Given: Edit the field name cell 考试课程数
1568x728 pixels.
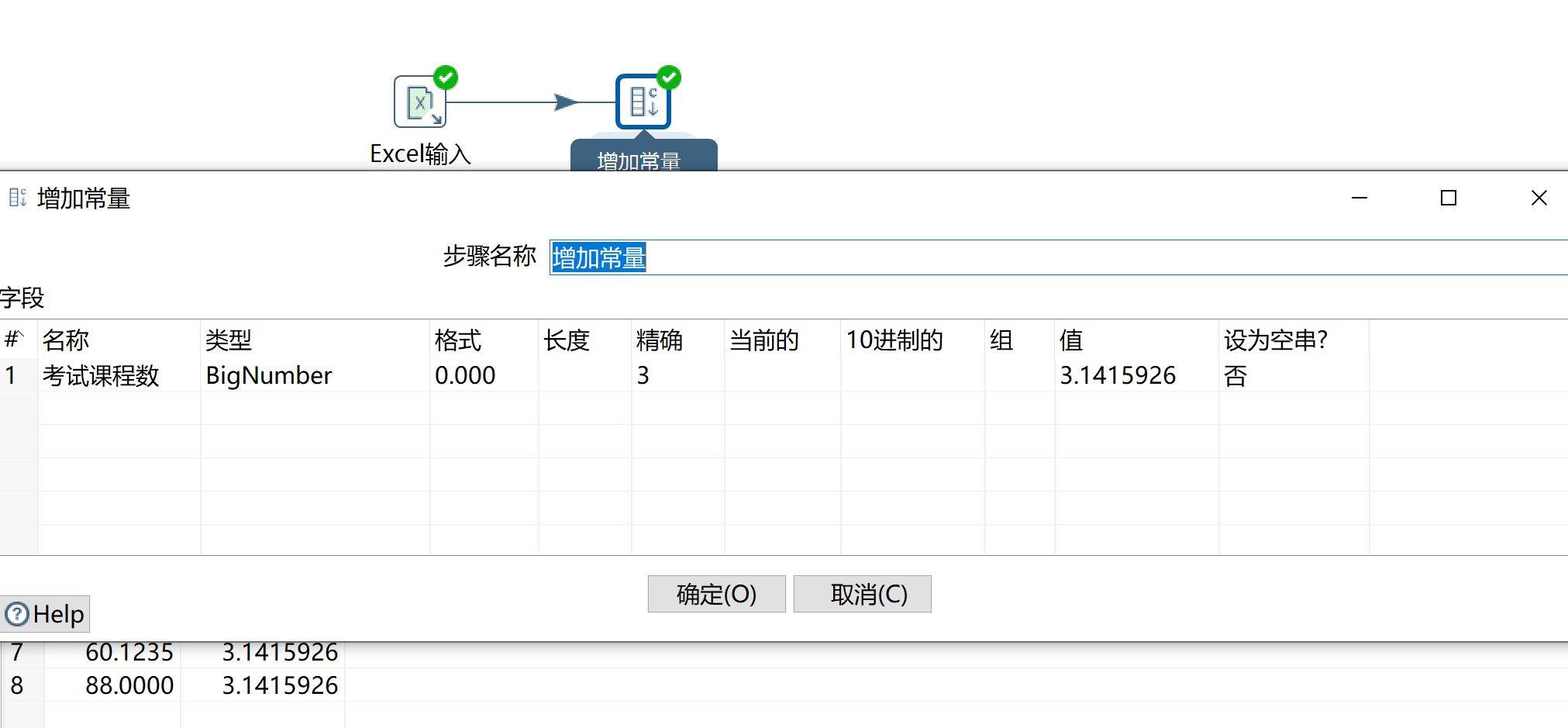Looking at the screenshot, I should click(102, 375).
